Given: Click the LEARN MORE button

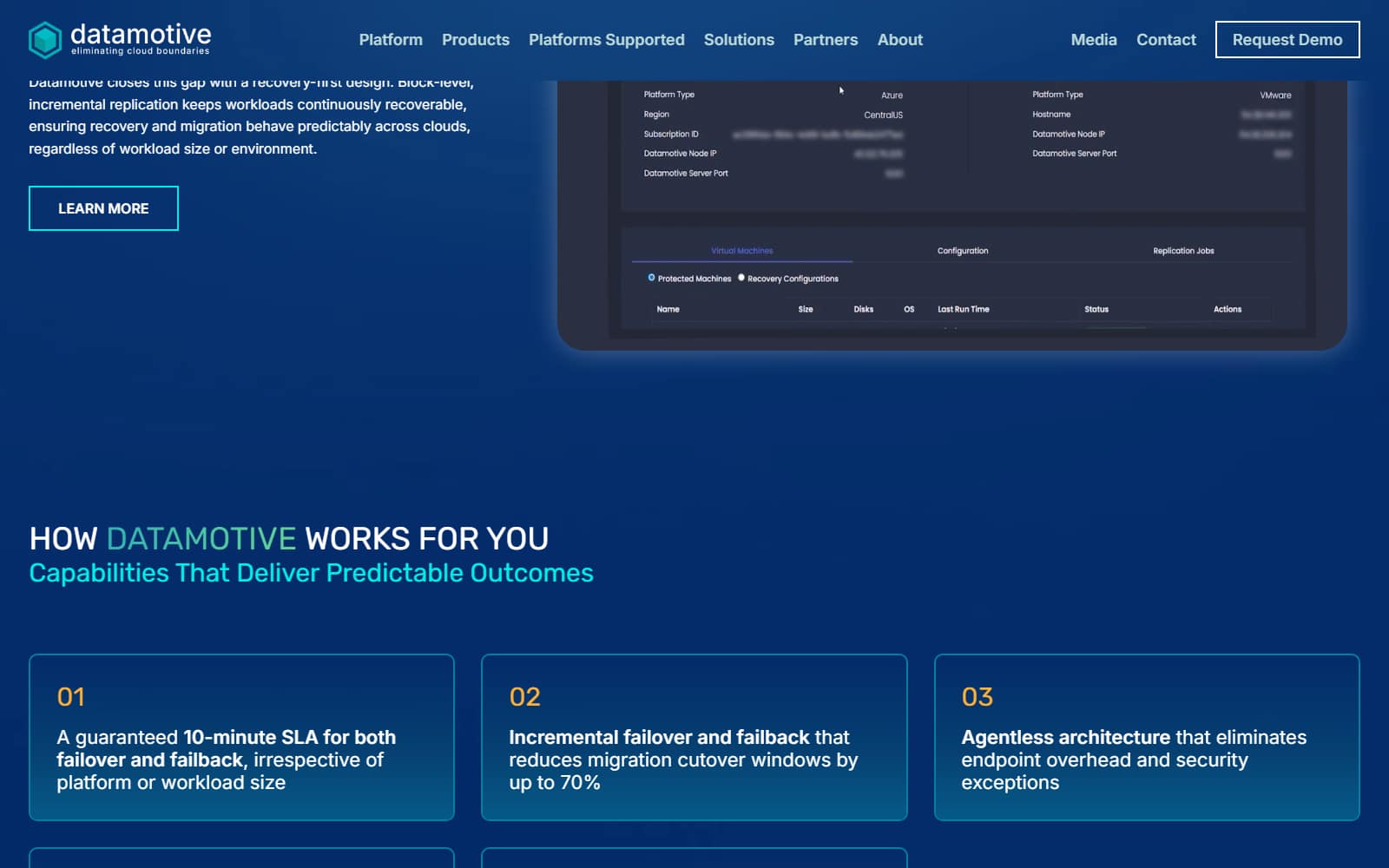Looking at the screenshot, I should tap(103, 208).
